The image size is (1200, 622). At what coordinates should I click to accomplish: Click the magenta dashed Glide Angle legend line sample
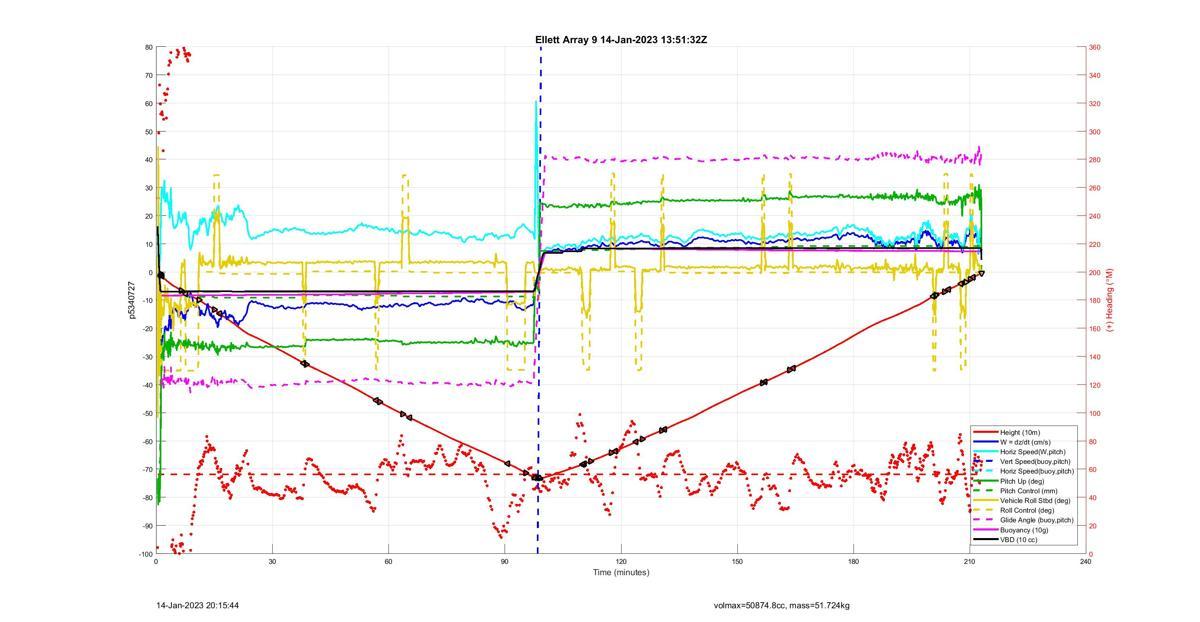pos(984,521)
